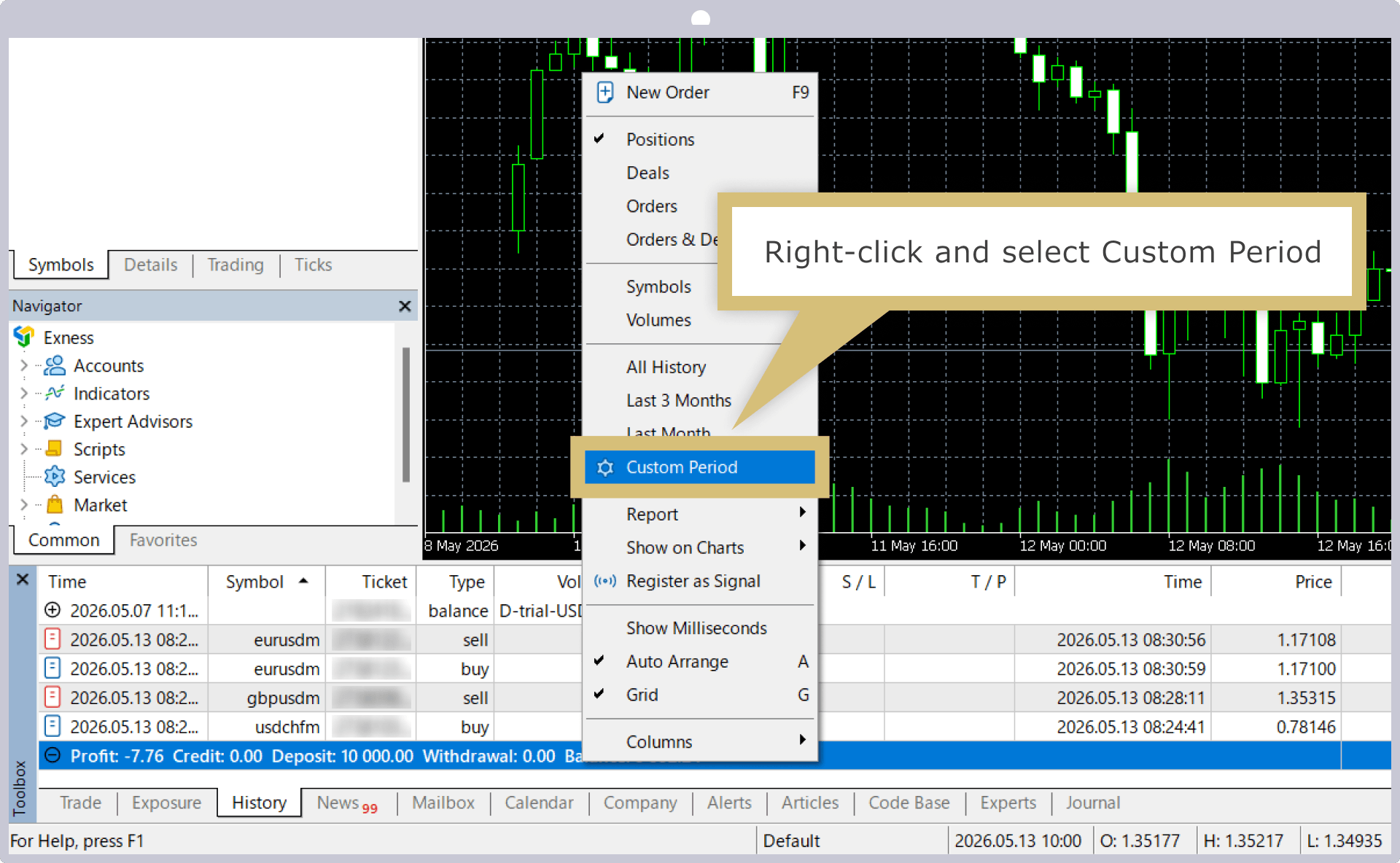This screenshot has width=1400, height=863.
Task: Click the Register as Signal icon
Action: (605, 581)
